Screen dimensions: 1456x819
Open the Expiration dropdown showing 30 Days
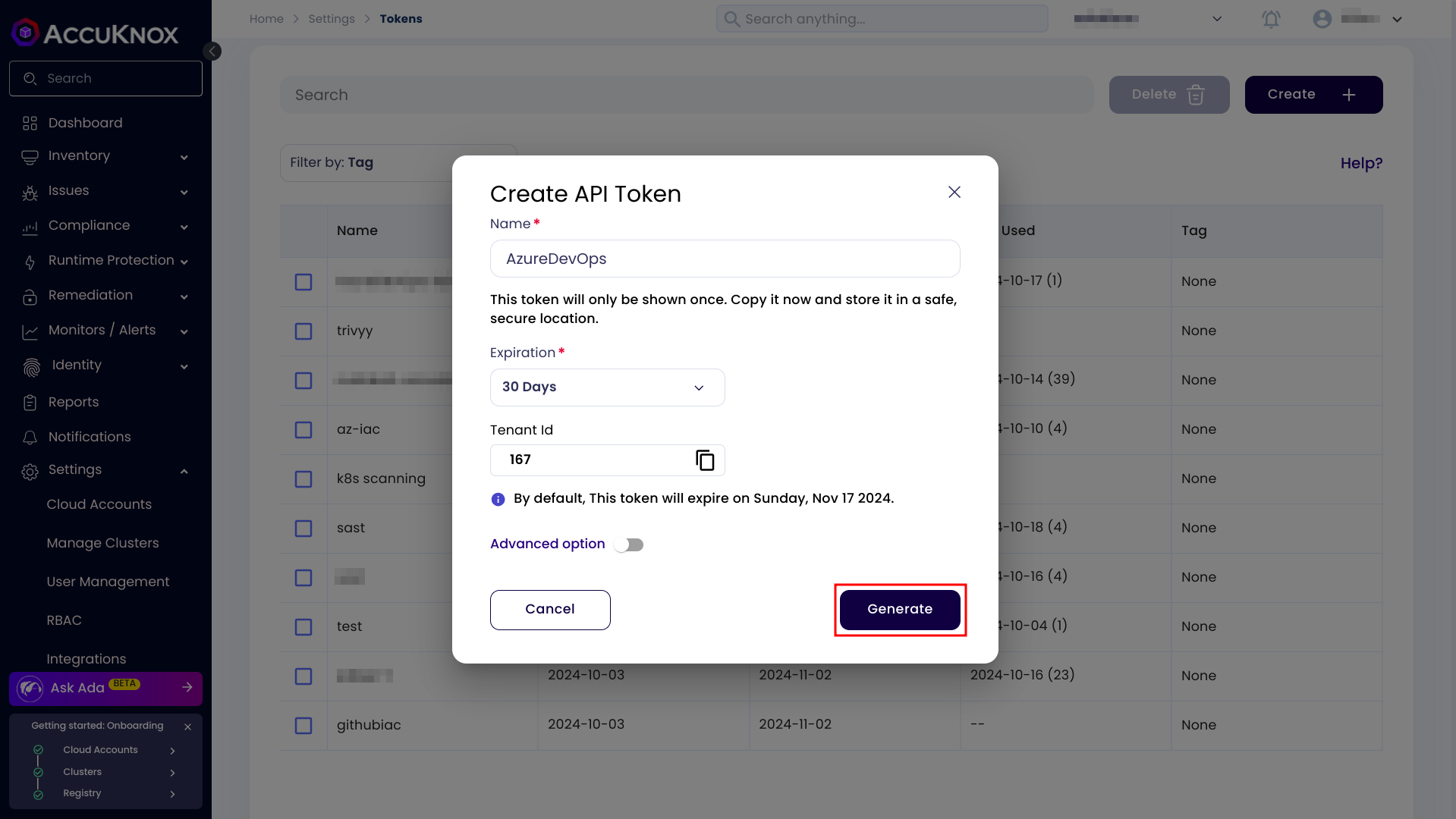point(606,387)
